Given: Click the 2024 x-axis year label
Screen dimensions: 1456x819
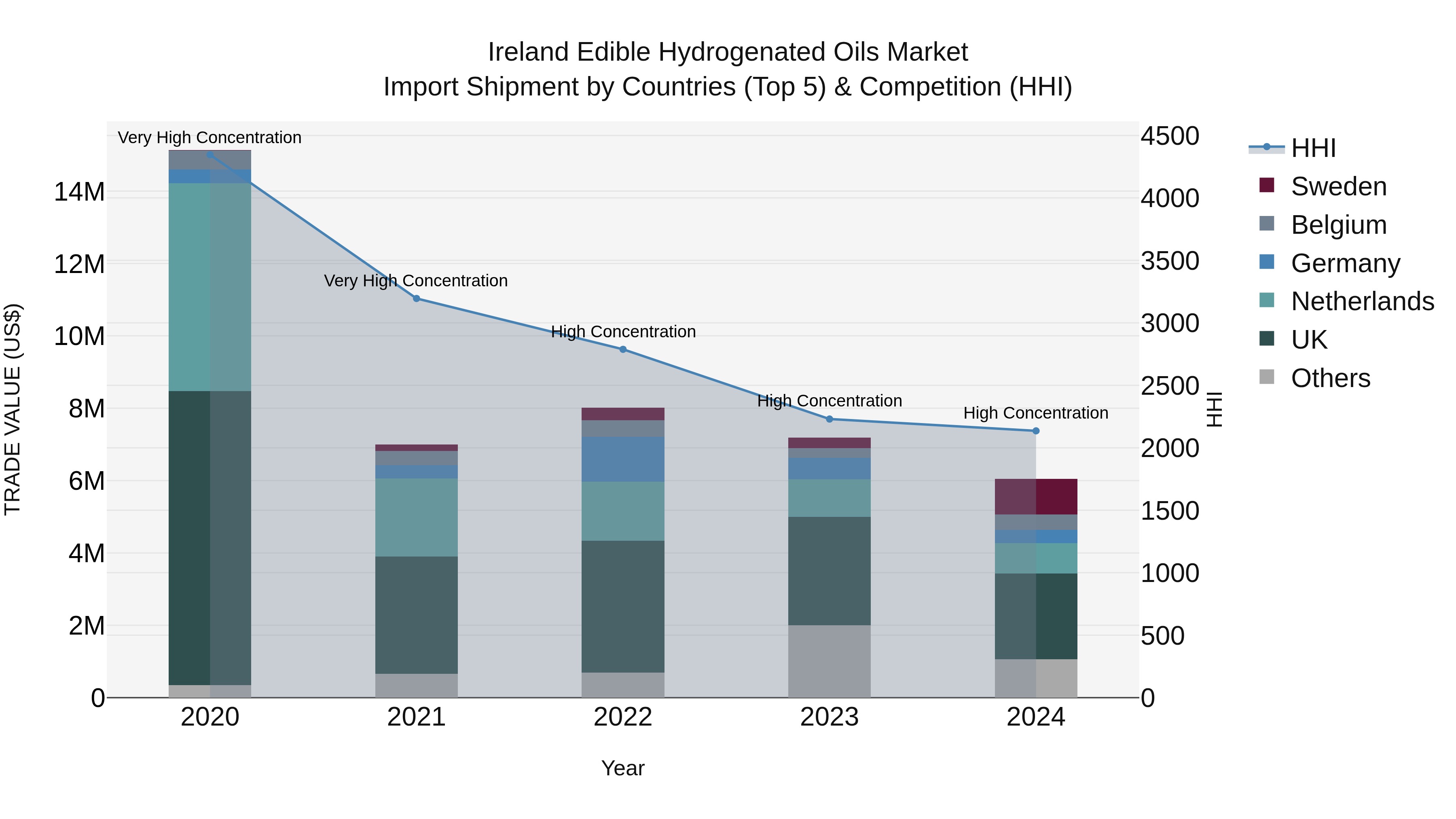Looking at the screenshot, I should [x=1036, y=717].
